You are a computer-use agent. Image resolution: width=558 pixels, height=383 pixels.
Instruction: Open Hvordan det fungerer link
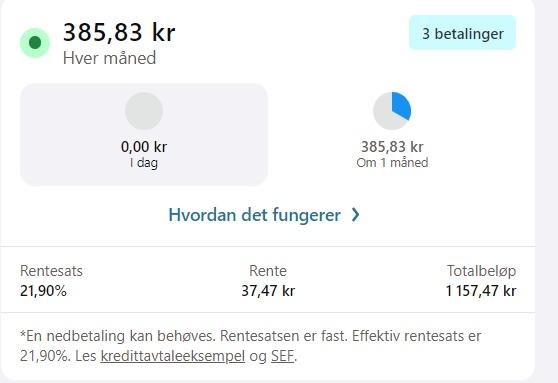coord(254,215)
